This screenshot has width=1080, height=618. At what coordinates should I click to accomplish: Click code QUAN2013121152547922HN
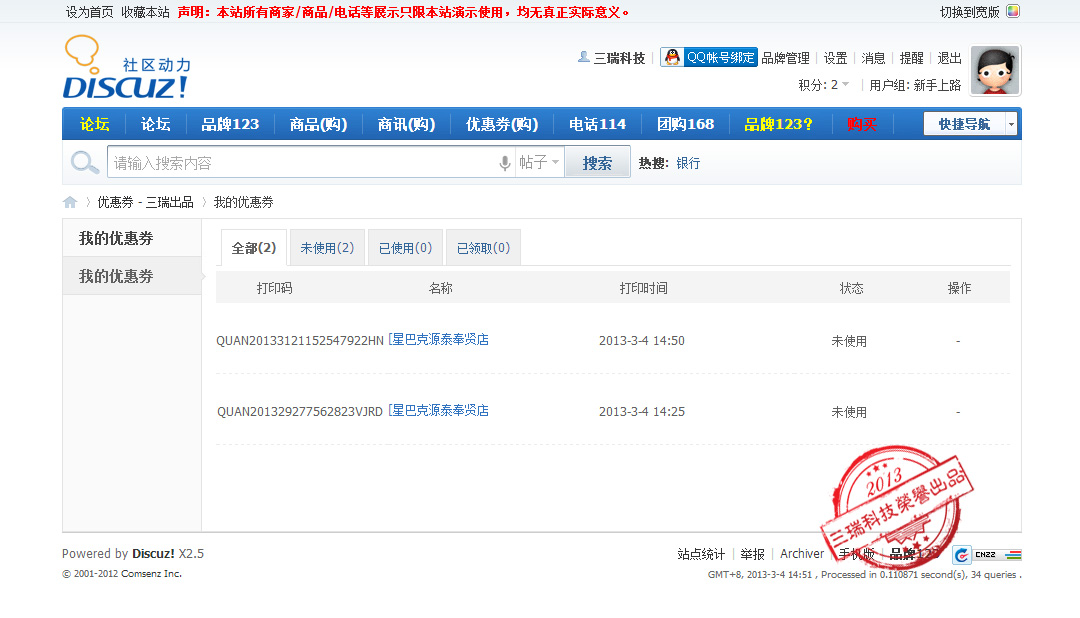pos(300,340)
